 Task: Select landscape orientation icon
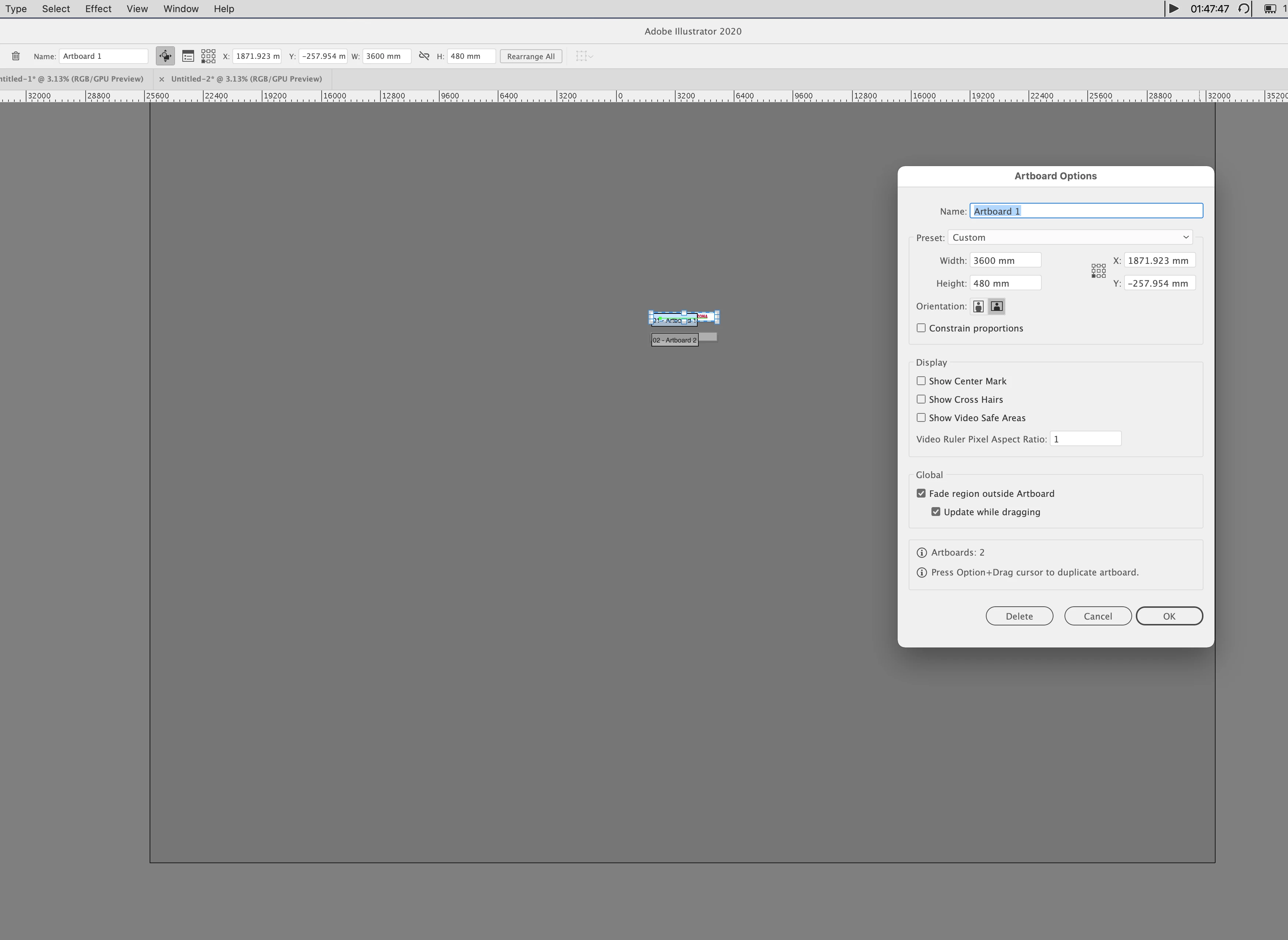pyautogui.click(x=997, y=307)
